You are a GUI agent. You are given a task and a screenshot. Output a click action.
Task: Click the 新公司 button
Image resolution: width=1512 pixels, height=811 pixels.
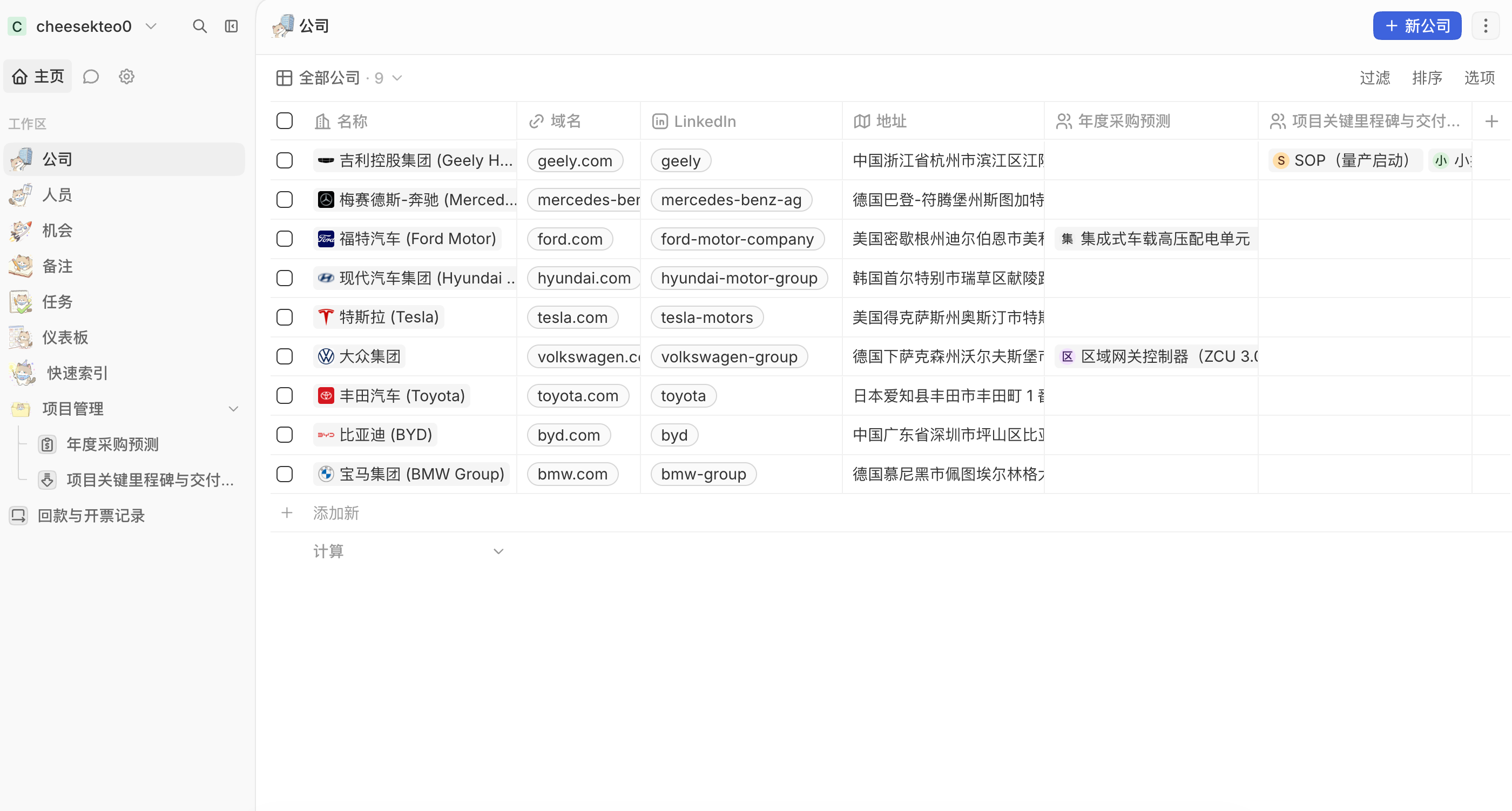[1417, 26]
